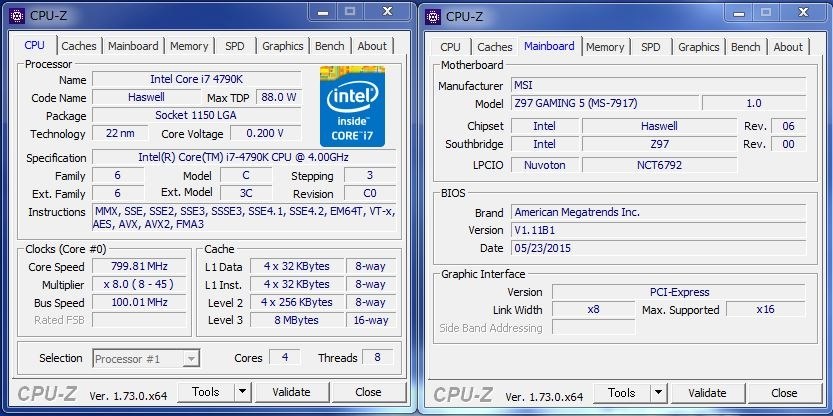Click the Cores count field showing 4

click(x=285, y=357)
